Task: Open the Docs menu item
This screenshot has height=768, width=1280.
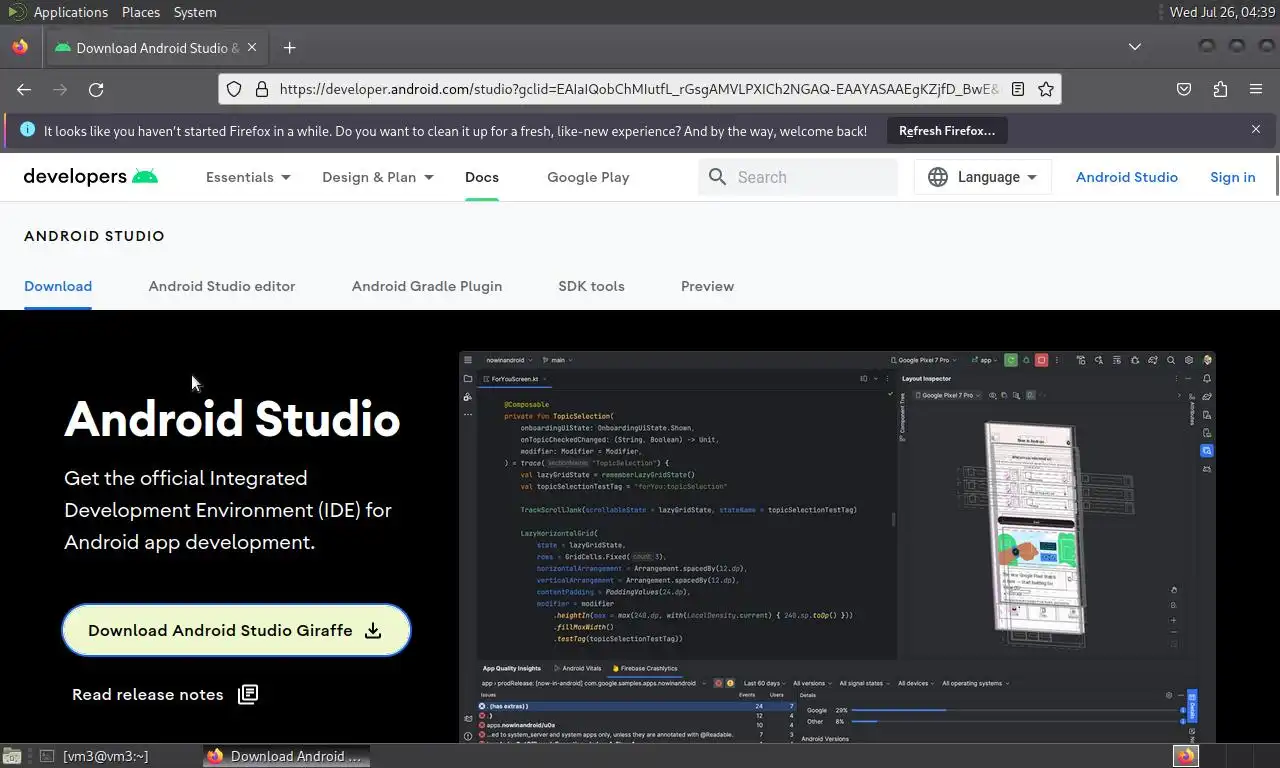Action: [x=482, y=177]
